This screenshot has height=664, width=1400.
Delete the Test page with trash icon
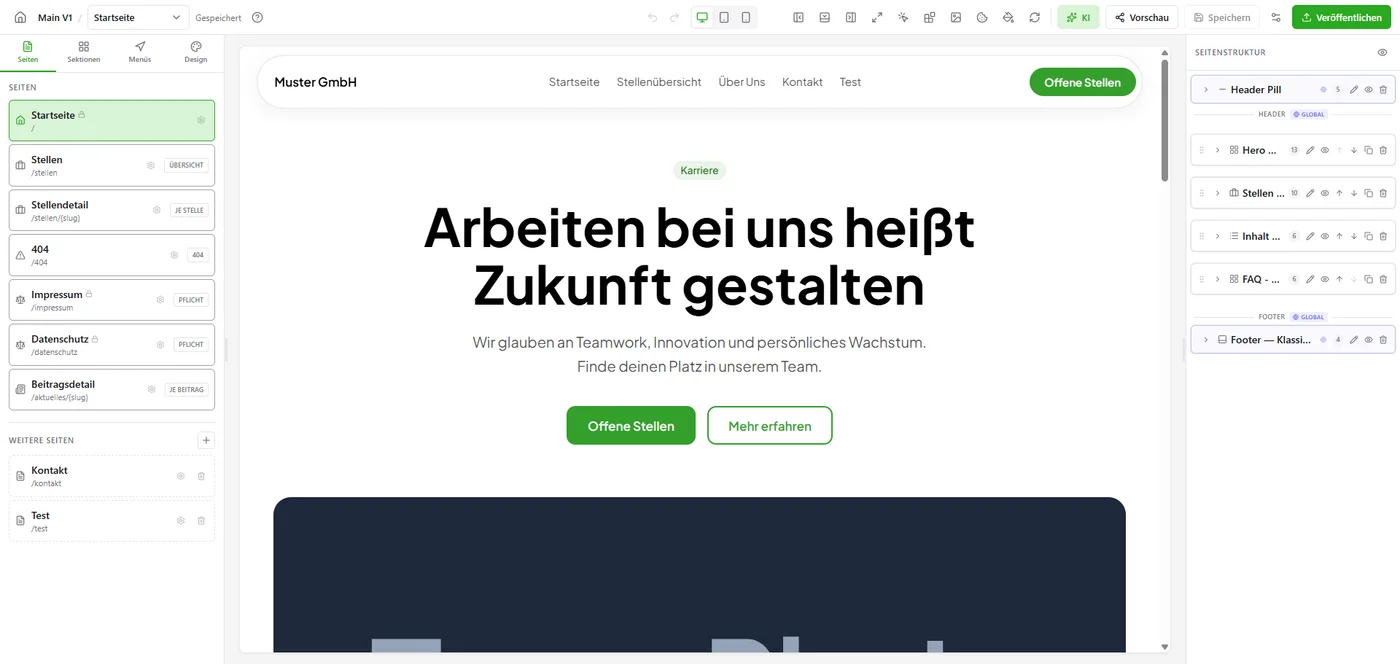pos(201,521)
